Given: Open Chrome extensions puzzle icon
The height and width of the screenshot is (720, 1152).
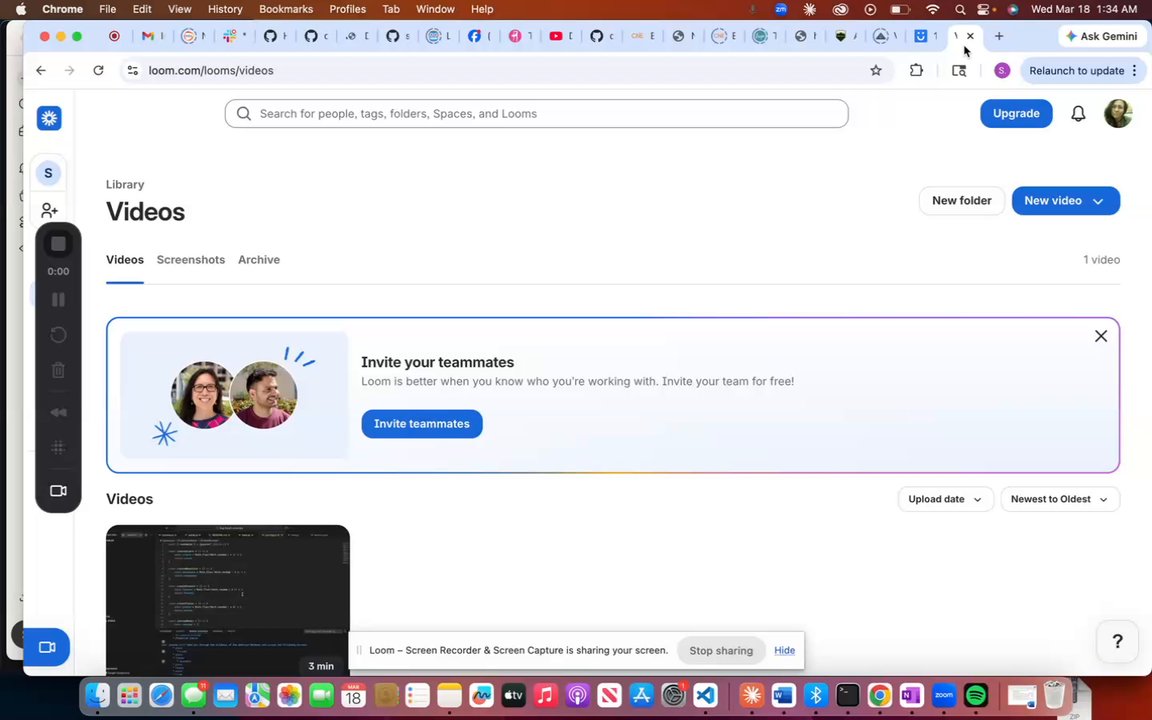Looking at the screenshot, I should [x=916, y=71].
